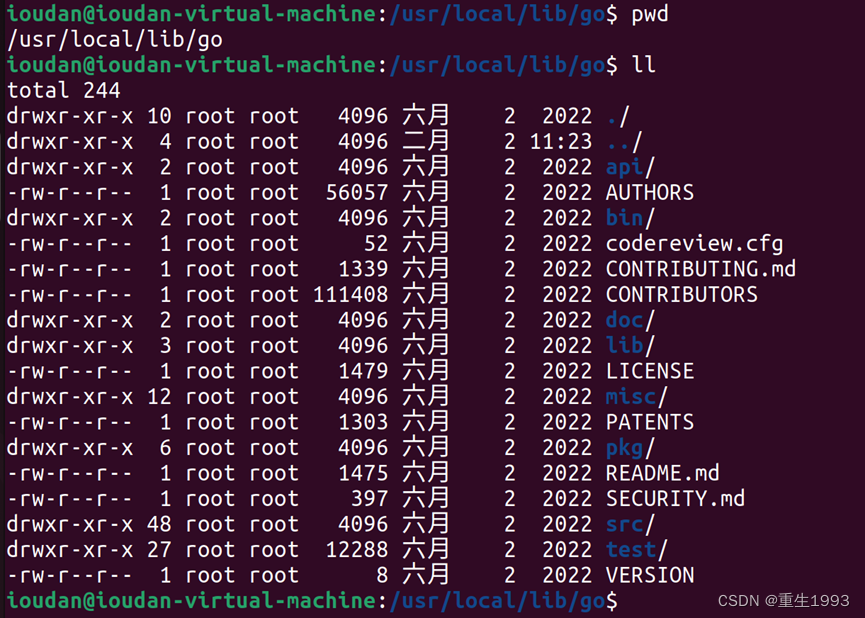Click the doc directory entry

[623, 320]
